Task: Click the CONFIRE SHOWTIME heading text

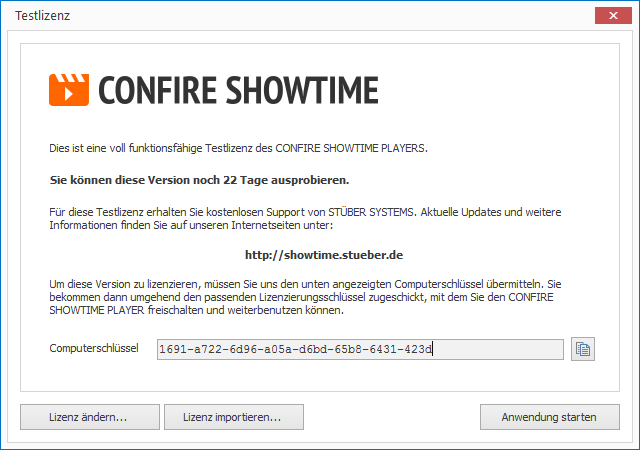Action: point(238,90)
